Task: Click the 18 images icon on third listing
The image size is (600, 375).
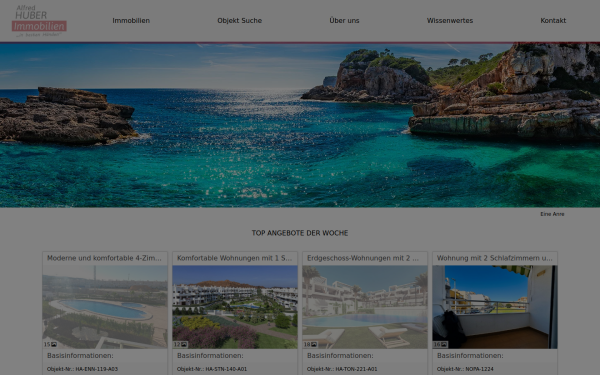Action: coord(310,344)
